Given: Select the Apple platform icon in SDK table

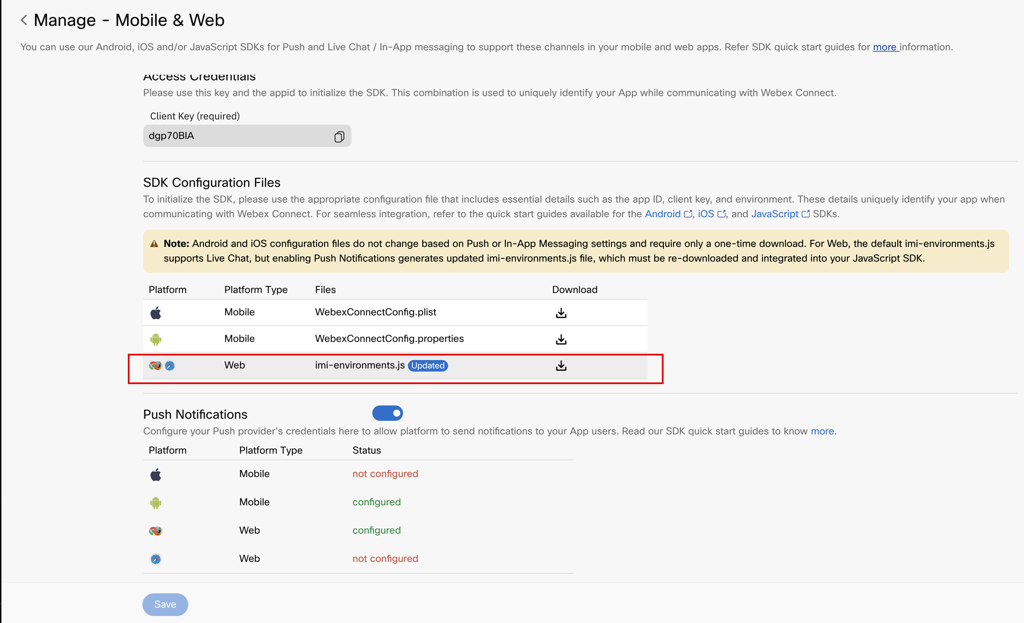Looking at the screenshot, I should click(155, 312).
